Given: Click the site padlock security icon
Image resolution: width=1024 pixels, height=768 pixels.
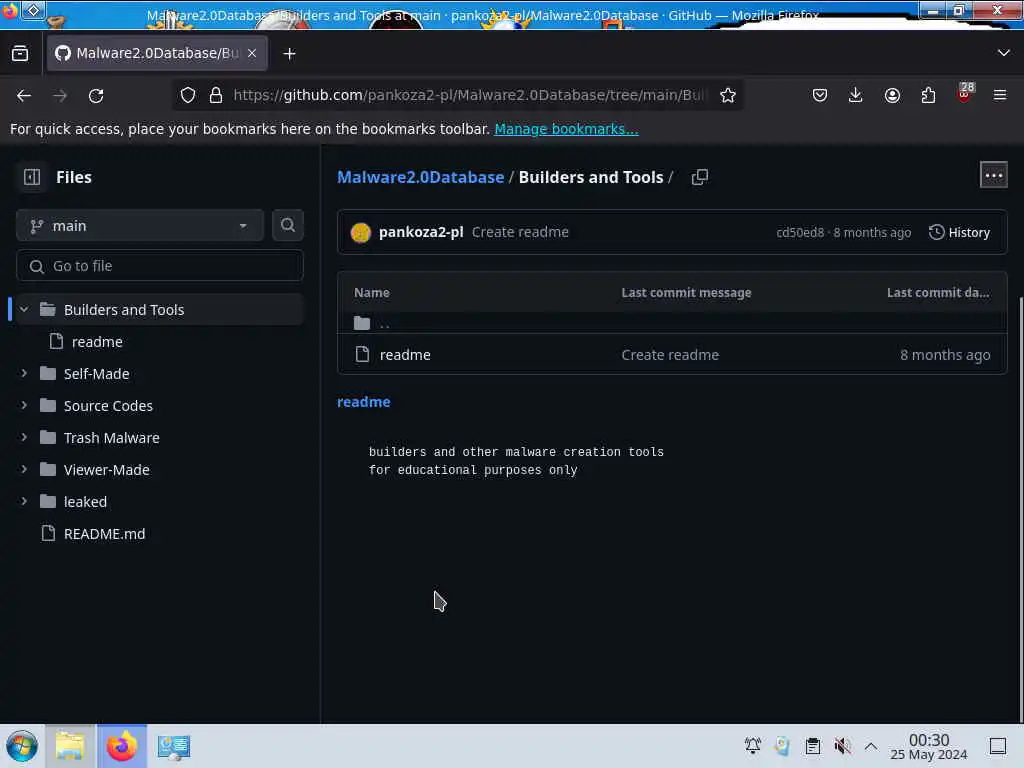Looking at the screenshot, I should click(216, 95).
